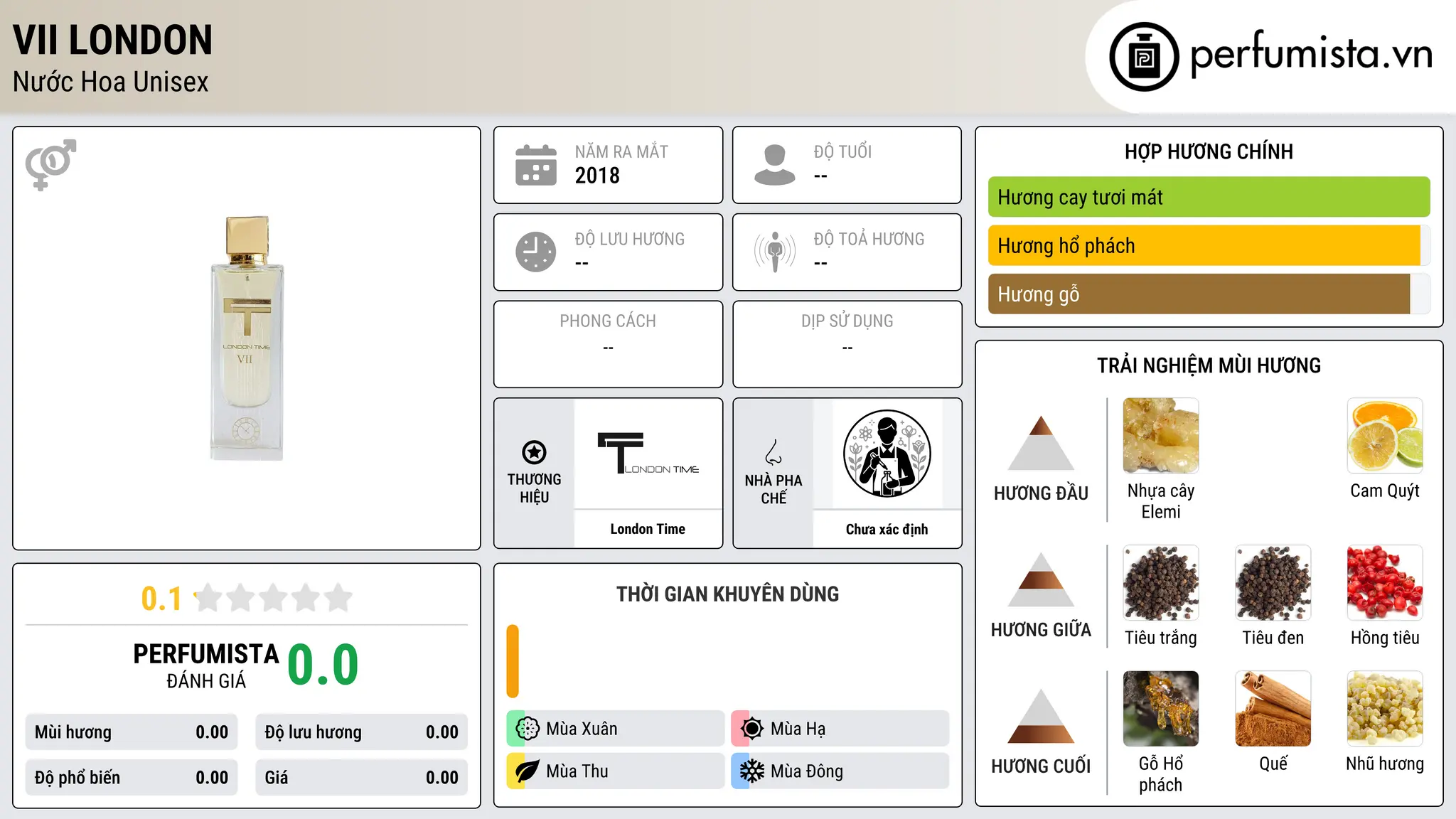The width and height of the screenshot is (1456, 819).
Task: Click the star badge icon above Thương hiệu
Action: pos(534,452)
